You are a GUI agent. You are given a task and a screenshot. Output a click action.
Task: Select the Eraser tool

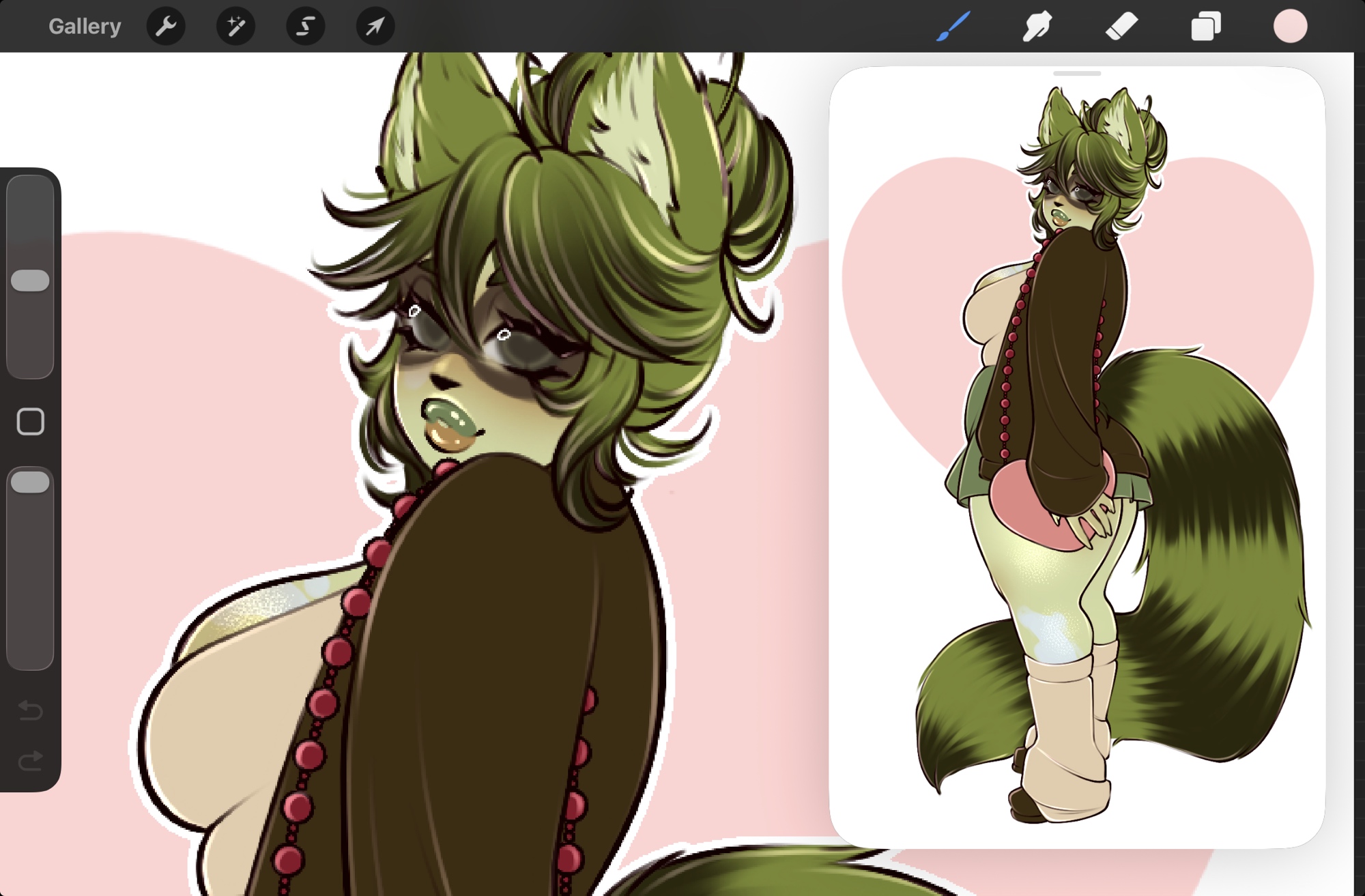[x=1121, y=27]
